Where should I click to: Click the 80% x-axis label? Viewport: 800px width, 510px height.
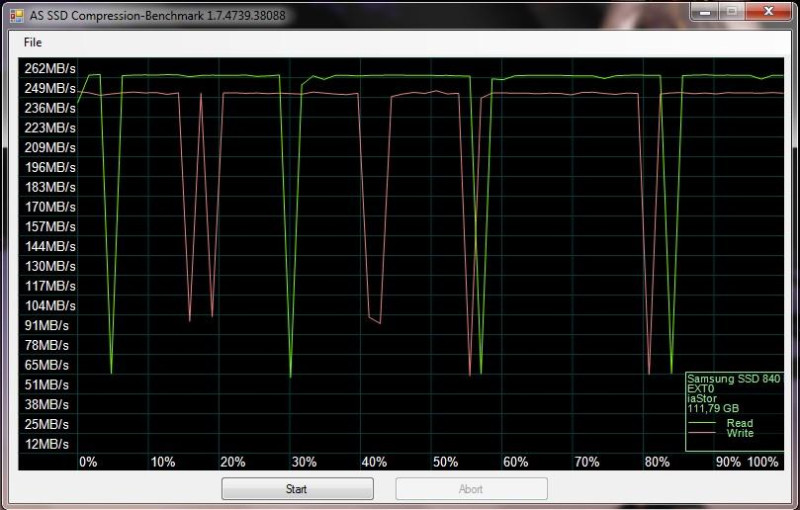[657, 462]
